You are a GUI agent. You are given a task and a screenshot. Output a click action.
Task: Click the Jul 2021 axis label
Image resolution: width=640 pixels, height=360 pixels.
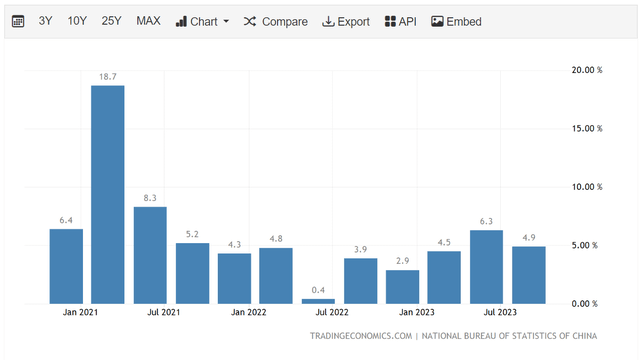[164, 312]
